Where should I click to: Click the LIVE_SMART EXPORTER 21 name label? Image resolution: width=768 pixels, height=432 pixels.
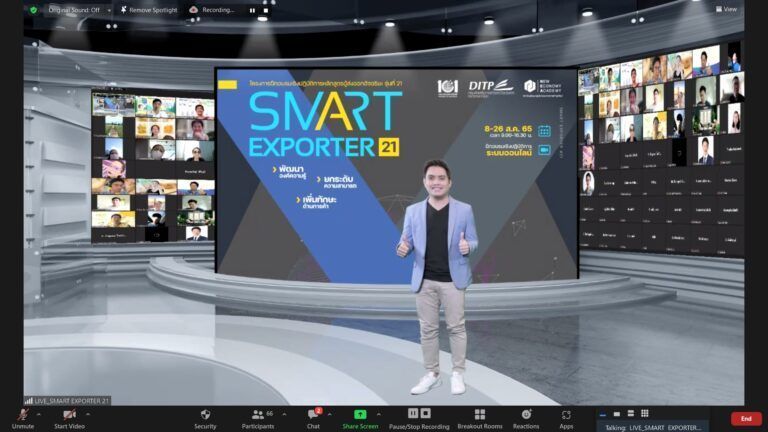point(72,401)
